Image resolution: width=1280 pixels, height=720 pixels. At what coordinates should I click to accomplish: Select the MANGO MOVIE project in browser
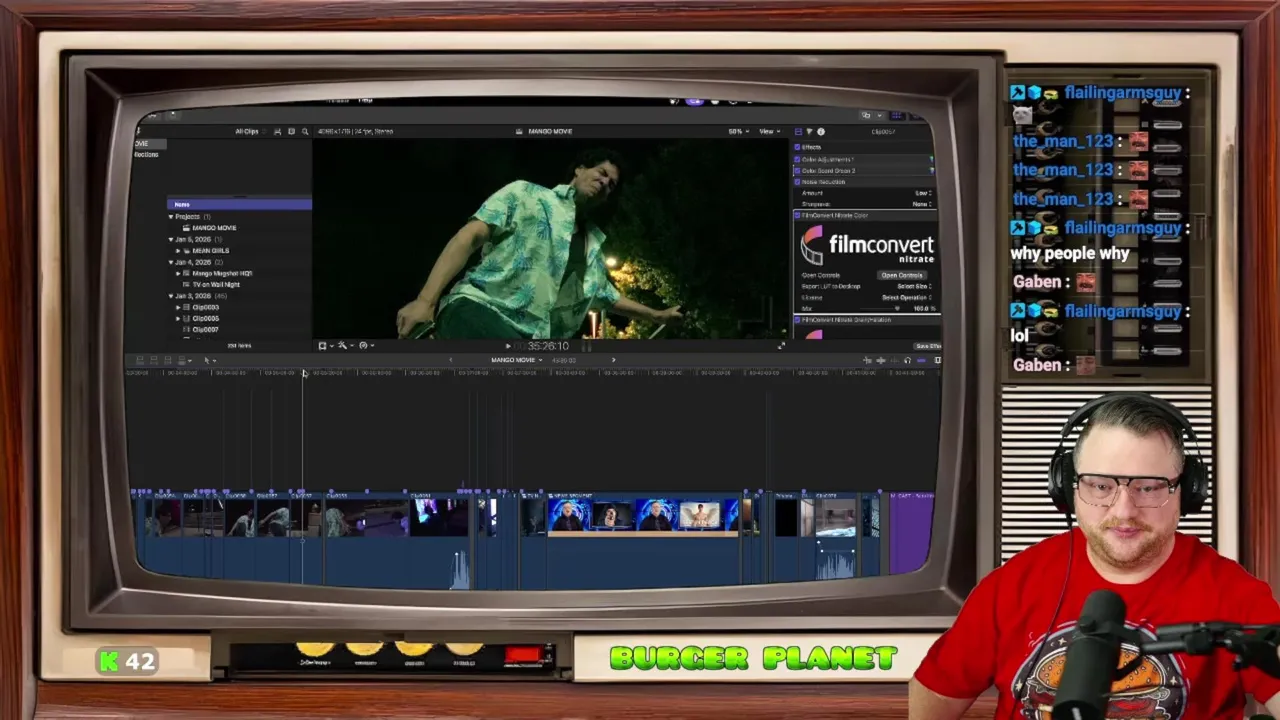[214, 228]
